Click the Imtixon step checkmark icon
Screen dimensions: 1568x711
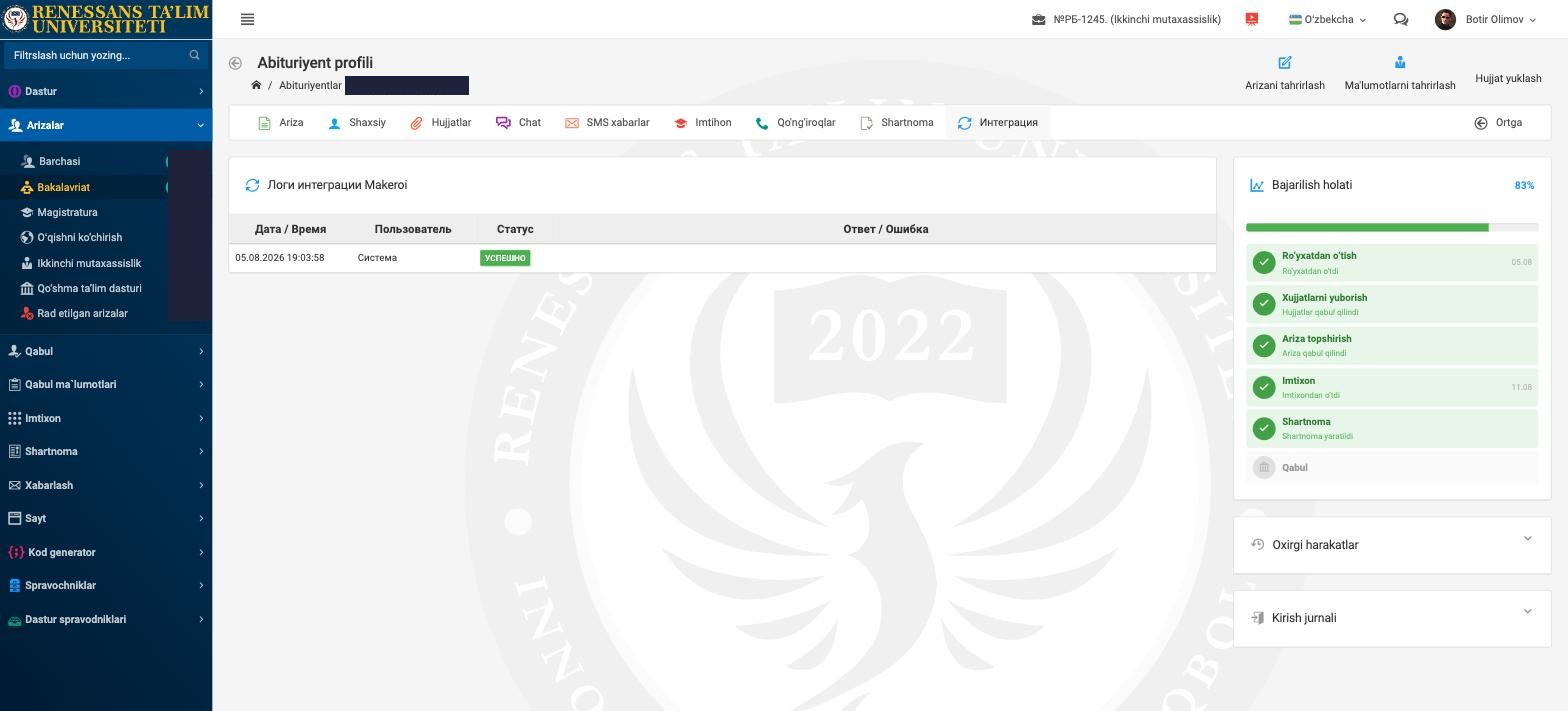click(1264, 387)
